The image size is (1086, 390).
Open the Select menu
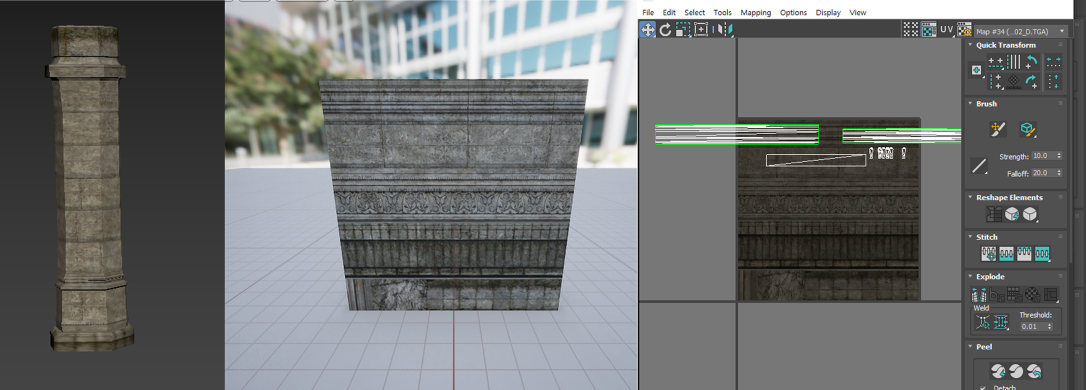tap(695, 12)
